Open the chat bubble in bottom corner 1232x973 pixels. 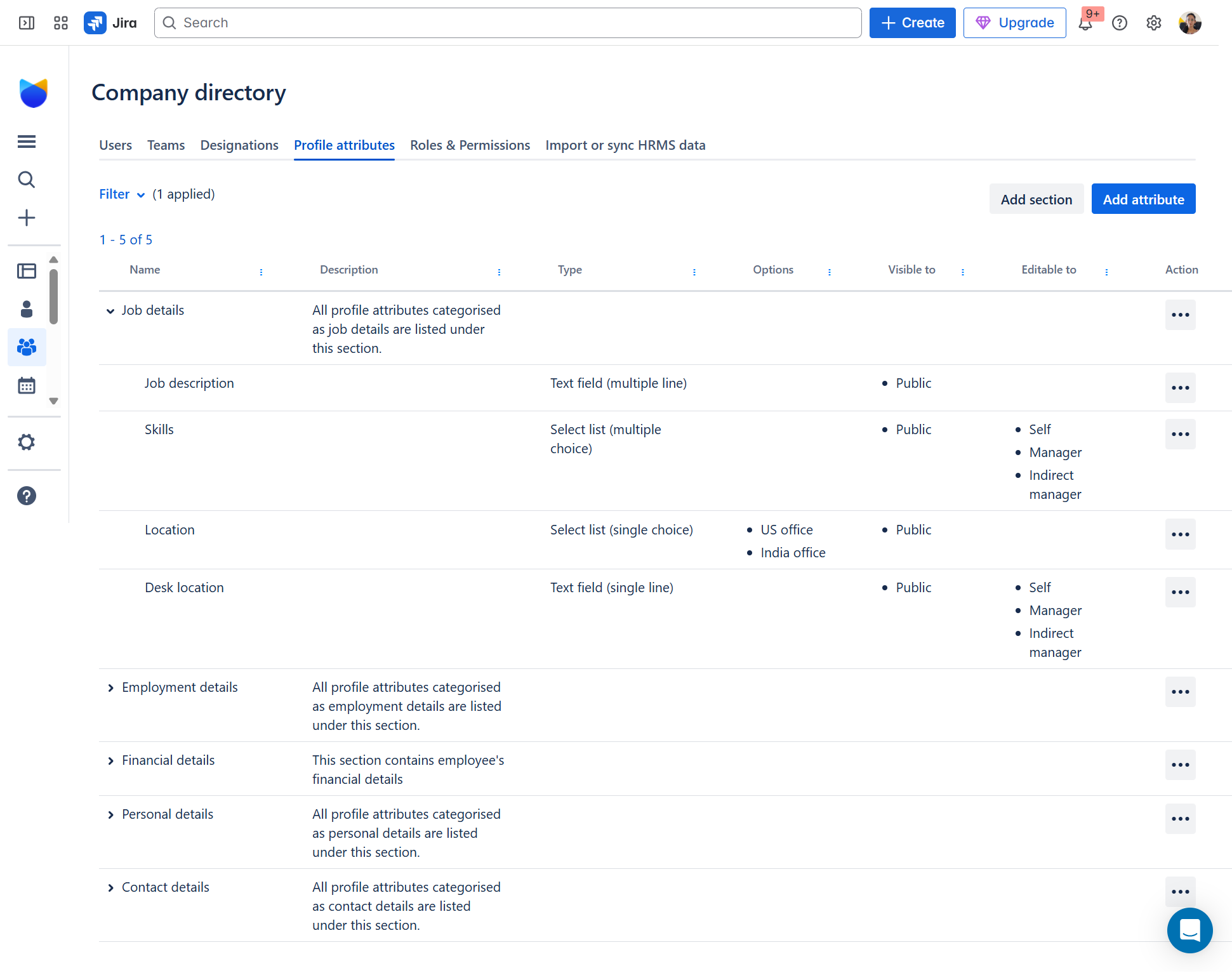click(x=1190, y=930)
